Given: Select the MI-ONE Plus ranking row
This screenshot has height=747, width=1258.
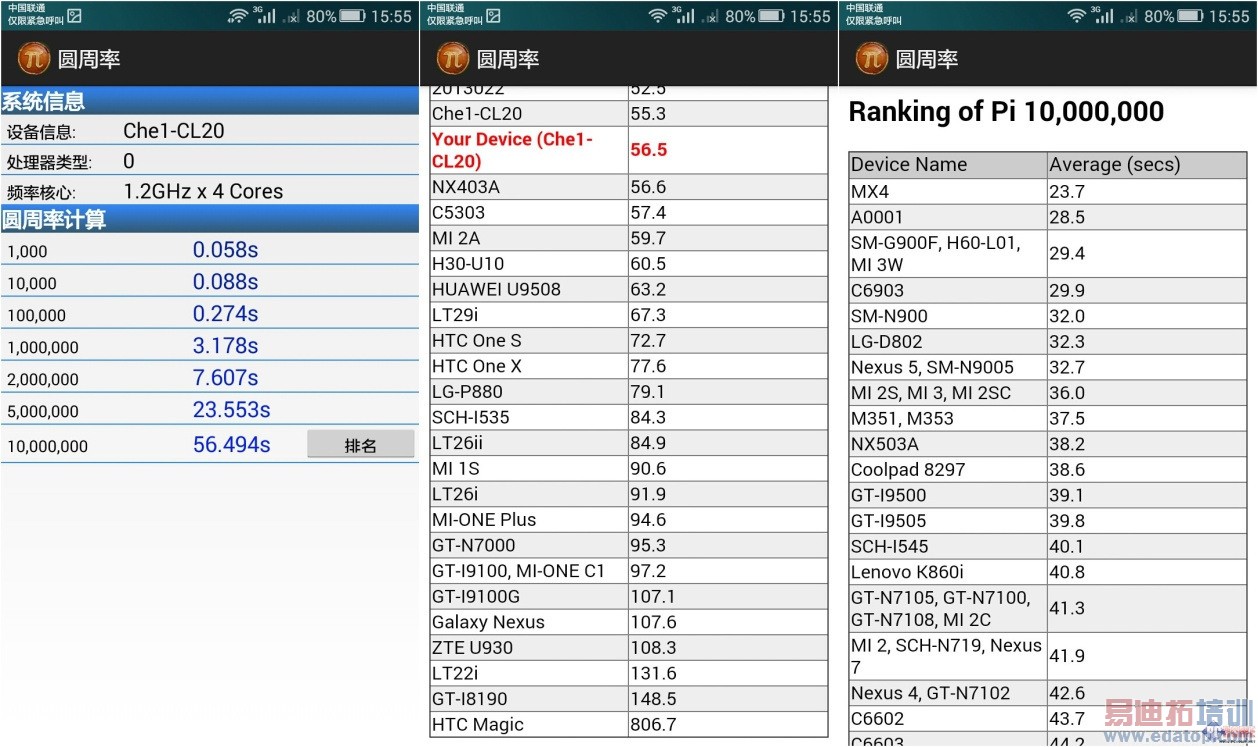Looking at the screenshot, I should (629, 519).
